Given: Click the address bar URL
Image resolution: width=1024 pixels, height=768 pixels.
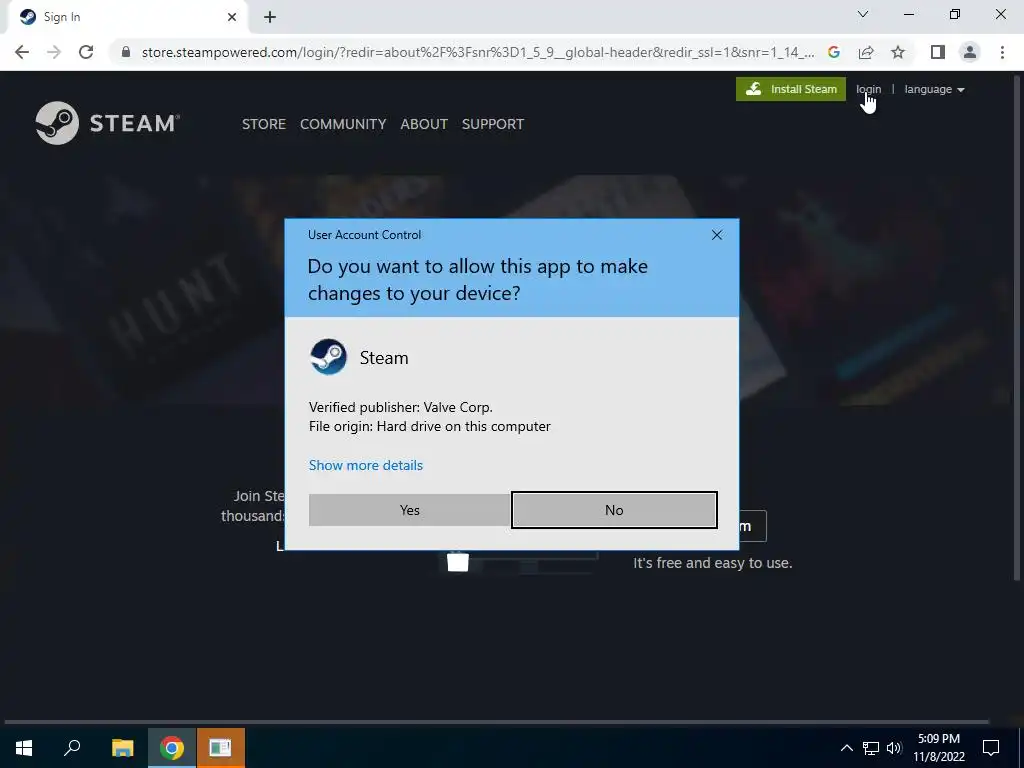Looking at the screenshot, I should pos(477,52).
